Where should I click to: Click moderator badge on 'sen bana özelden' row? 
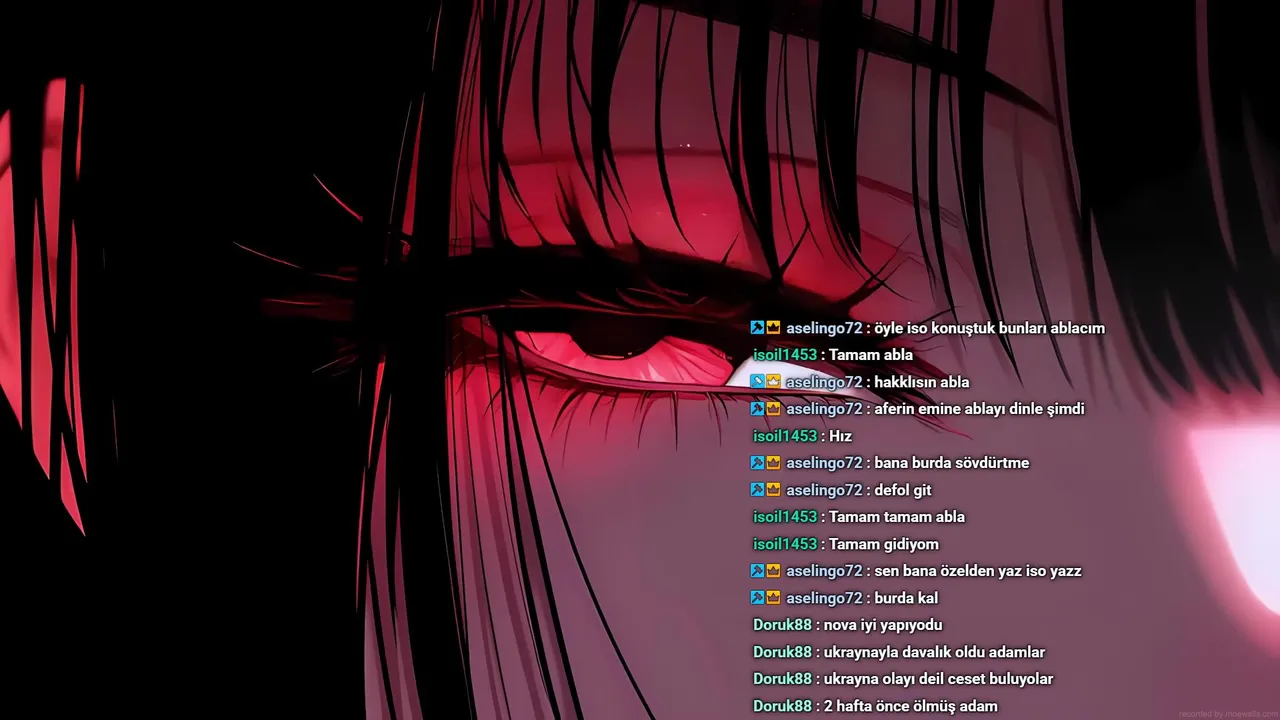point(757,570)
